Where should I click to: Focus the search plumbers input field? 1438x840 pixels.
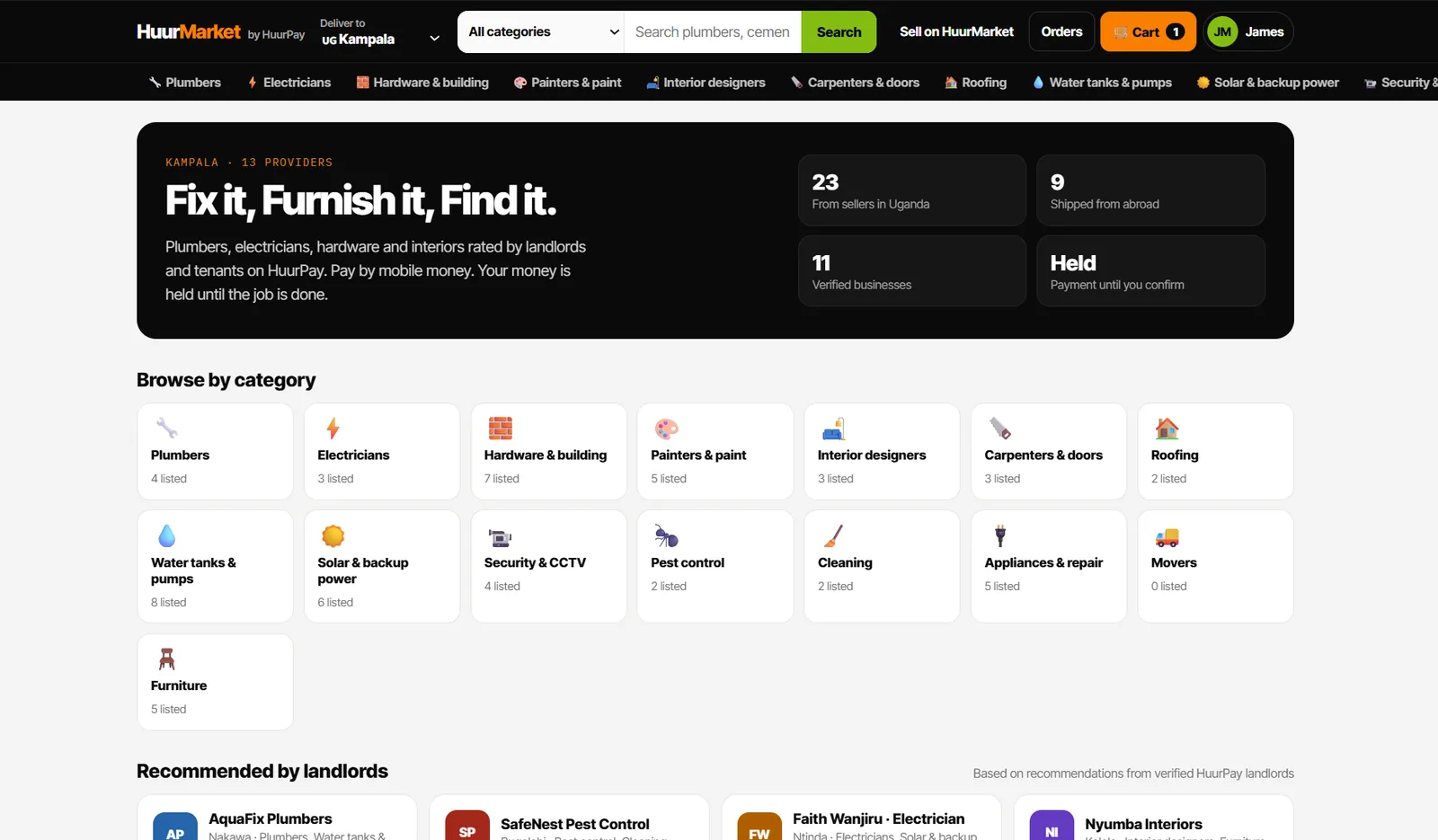(x=713, y=31)
